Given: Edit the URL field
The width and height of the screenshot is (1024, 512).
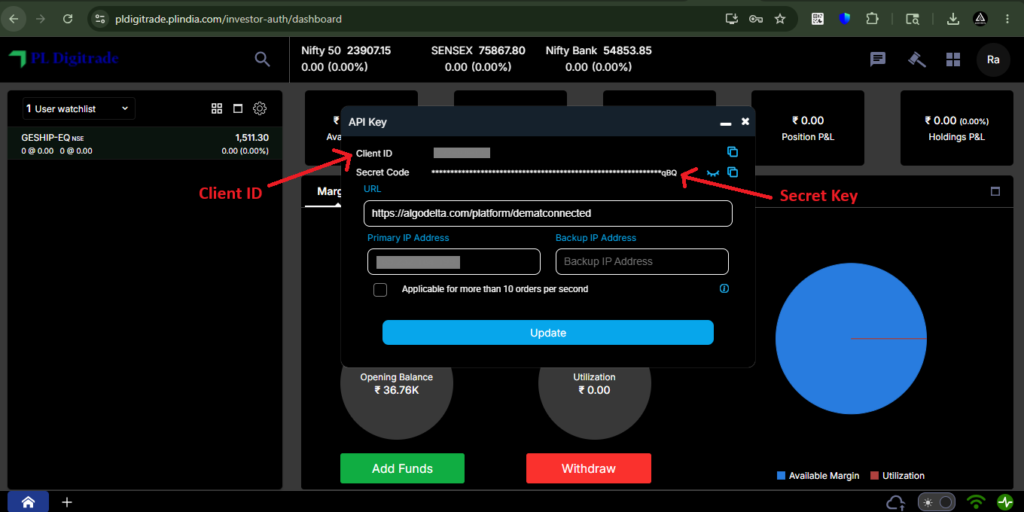Looking at the screenshot, I should point(548,214).
